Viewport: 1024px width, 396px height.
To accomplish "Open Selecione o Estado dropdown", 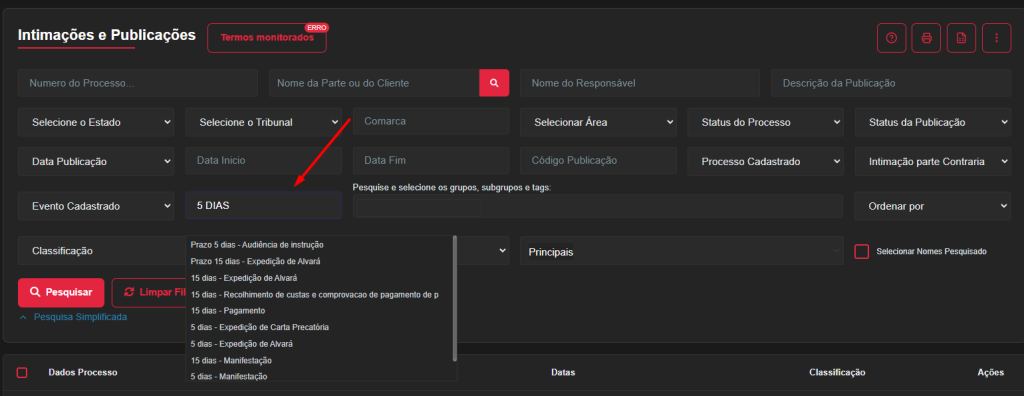I will pos(96,122).
